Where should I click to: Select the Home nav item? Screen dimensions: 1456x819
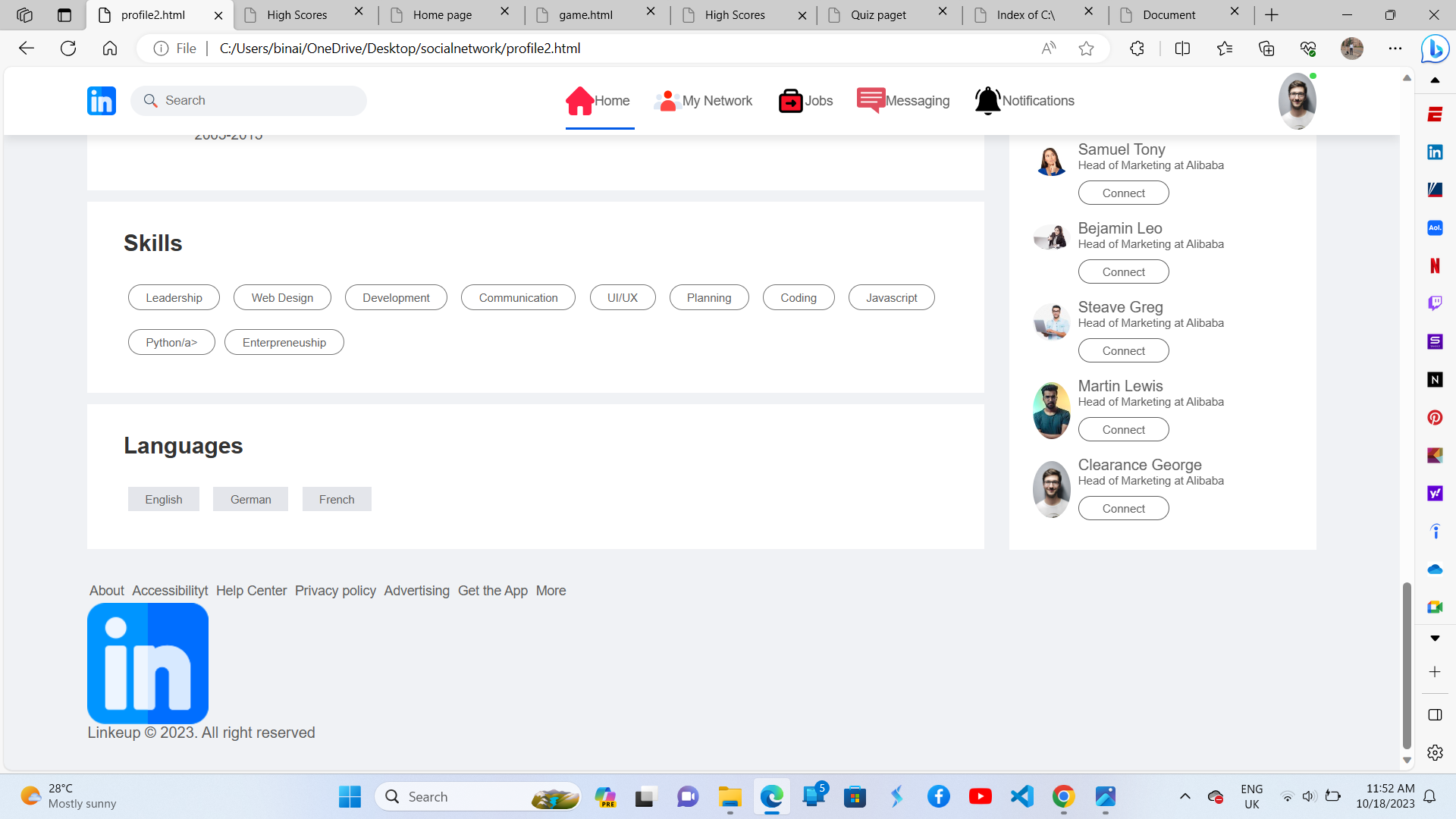pos(600,101)
